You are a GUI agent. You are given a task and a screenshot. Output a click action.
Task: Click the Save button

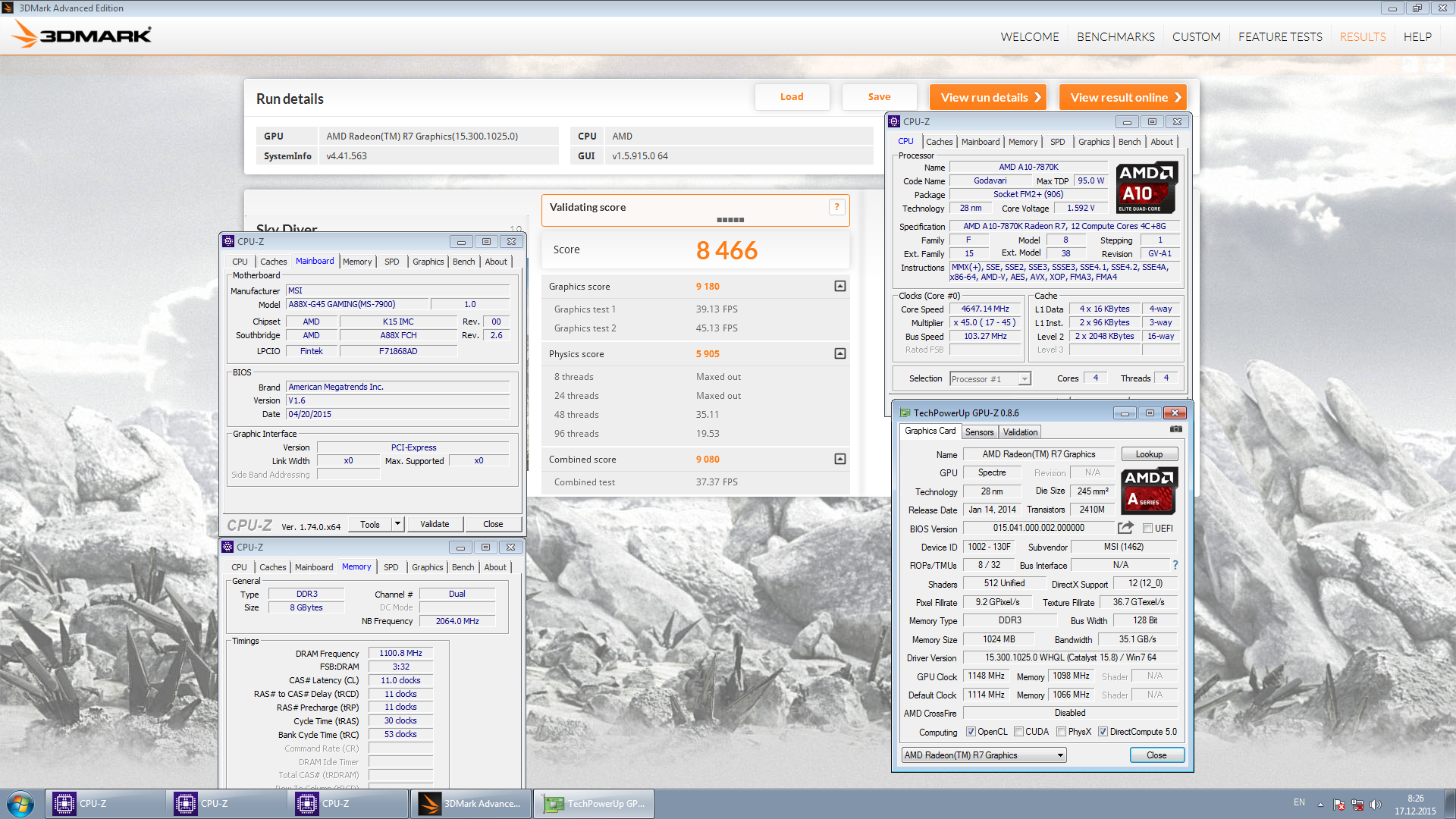pos(879,96)
